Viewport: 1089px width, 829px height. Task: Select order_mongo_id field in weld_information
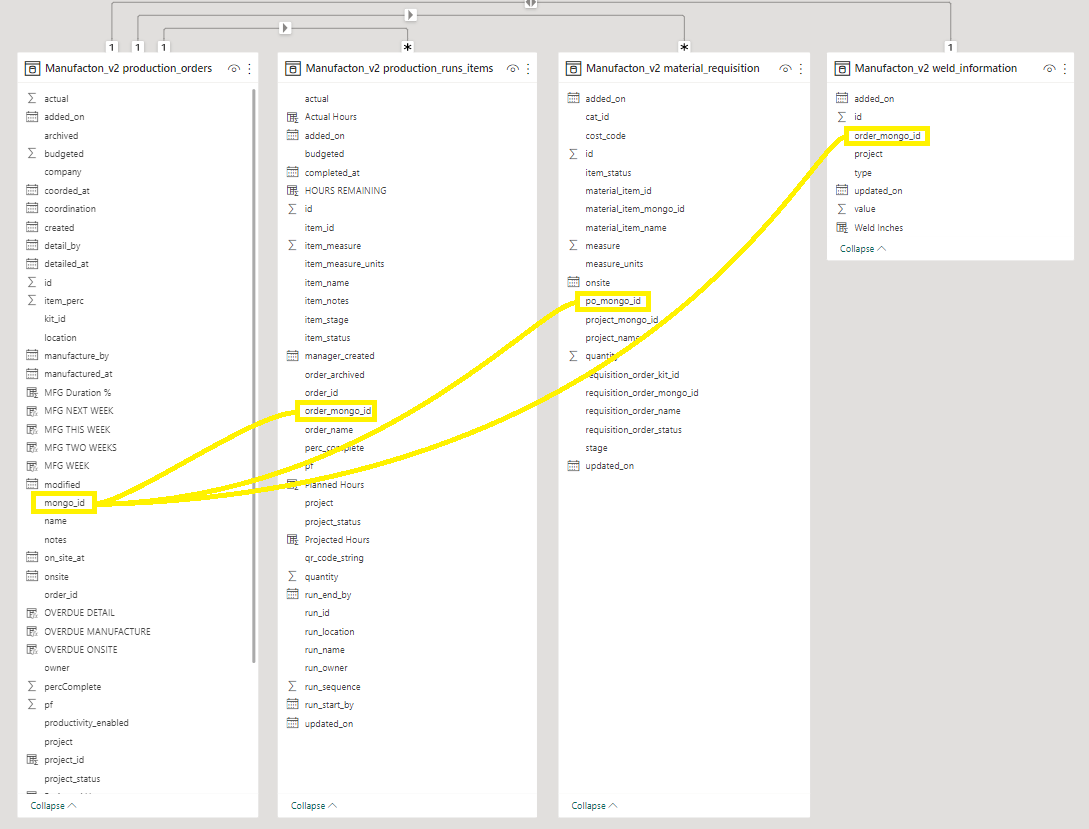click(887, 136)
